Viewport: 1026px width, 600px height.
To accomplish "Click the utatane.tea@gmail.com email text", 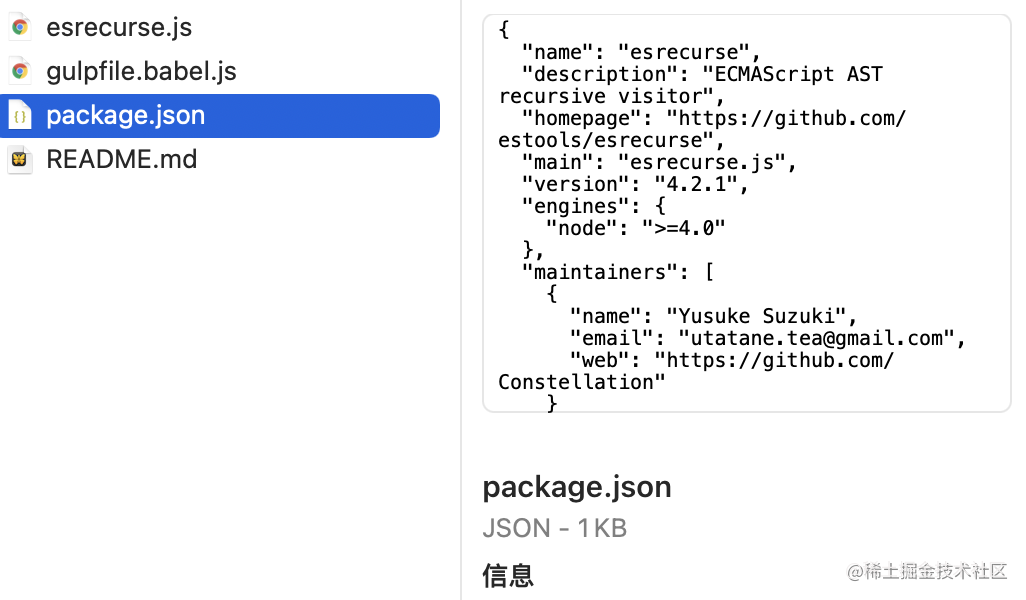I will coord(816,338).
